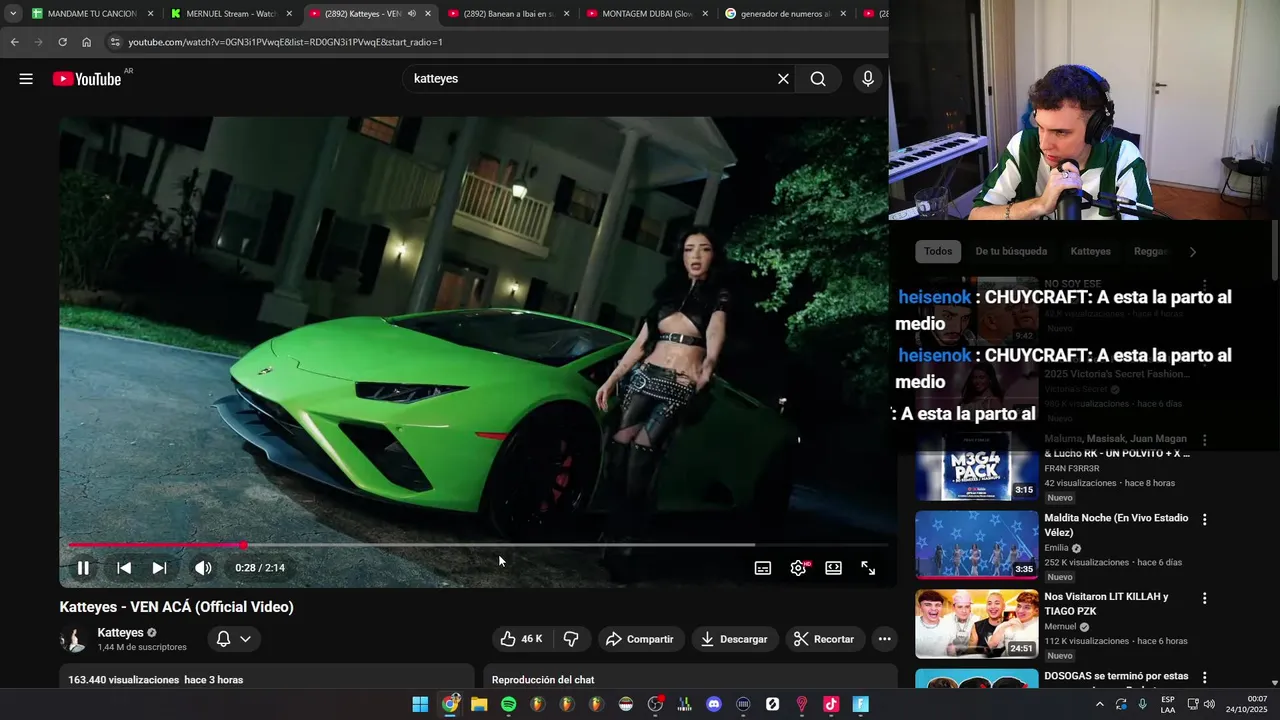Open TikTok from the taskbar
1280x720 pixels.
(x=831, y=704)
